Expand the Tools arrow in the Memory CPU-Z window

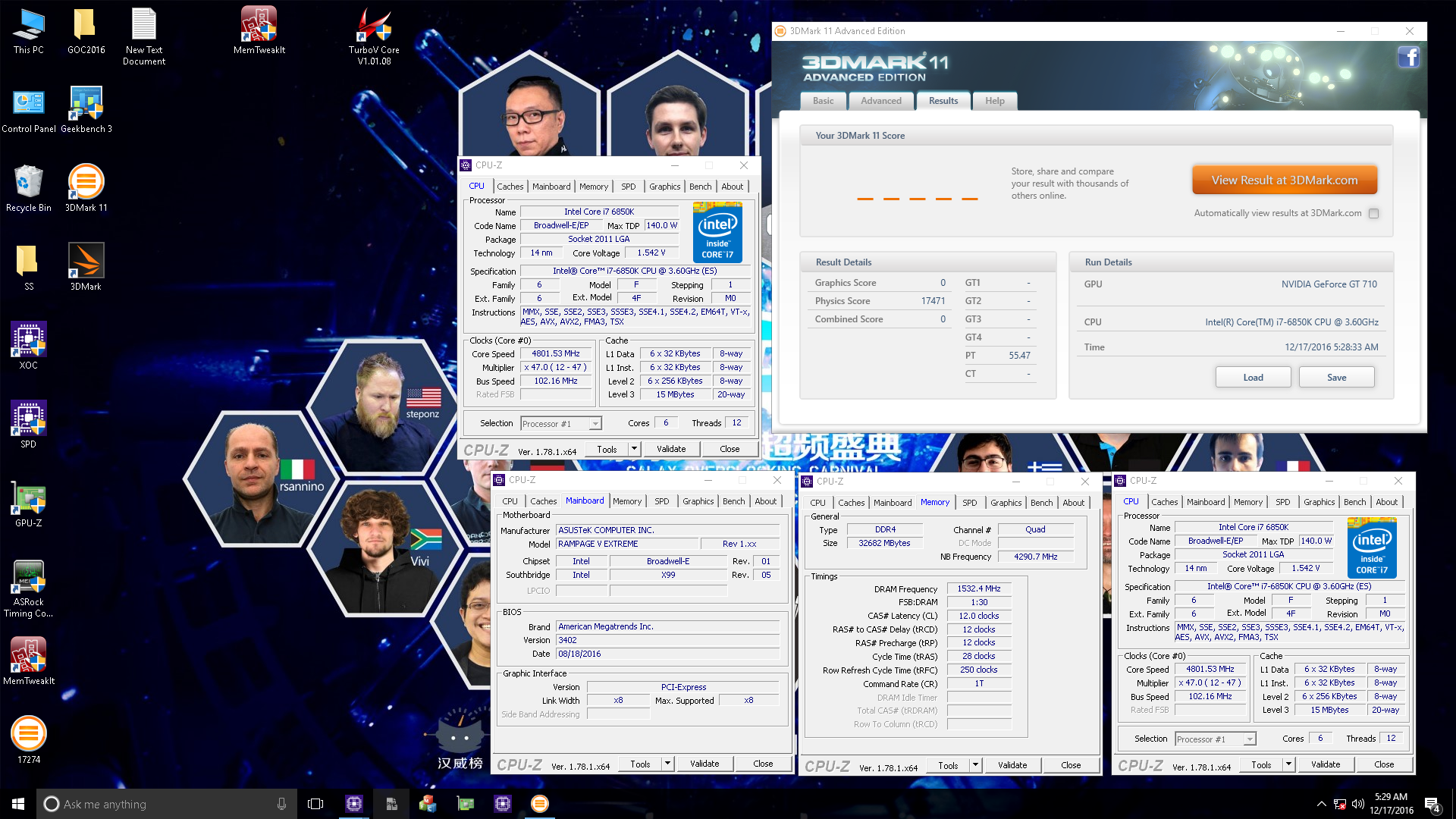[x=976, y=765]
